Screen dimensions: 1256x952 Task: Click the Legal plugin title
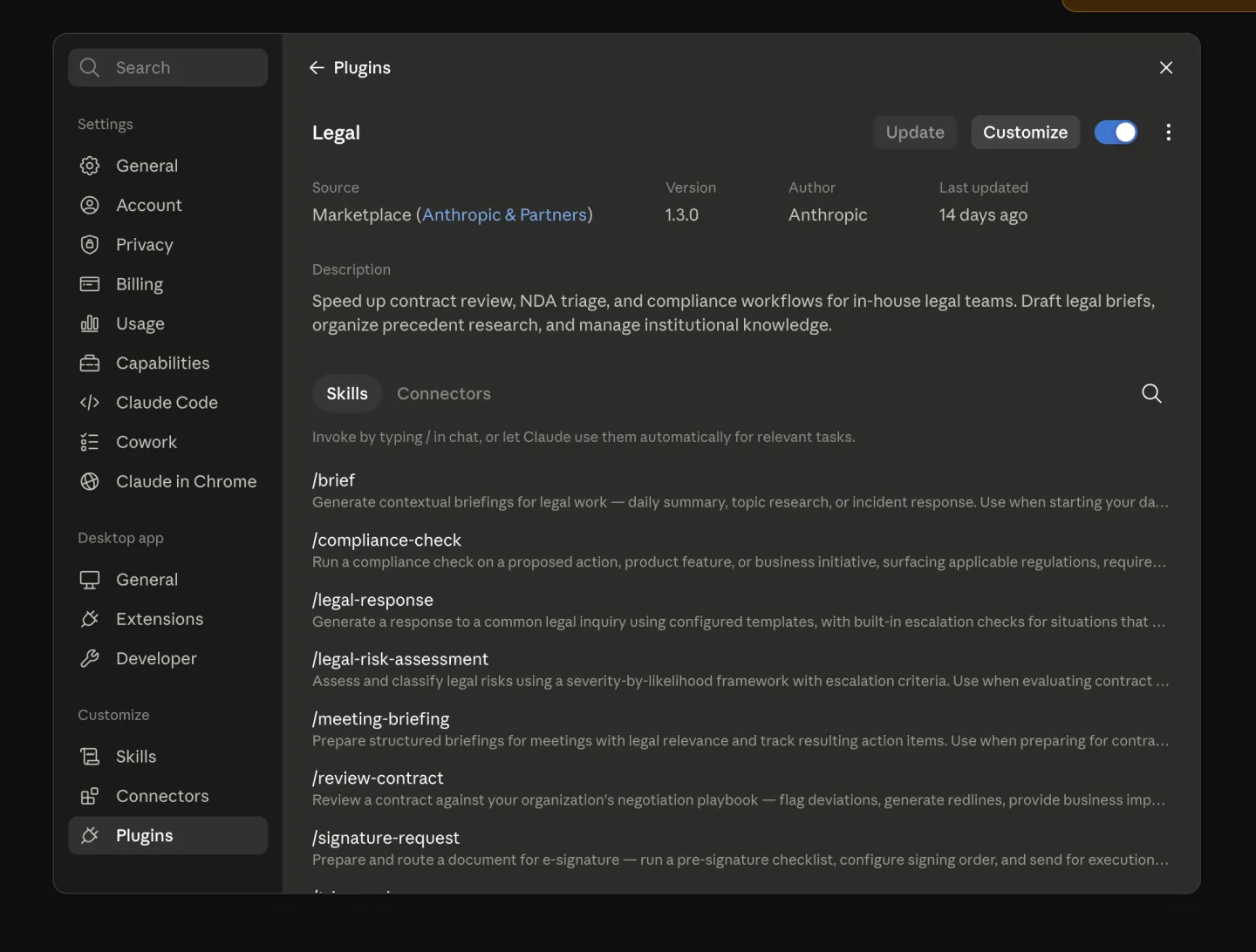pos(336,133)
